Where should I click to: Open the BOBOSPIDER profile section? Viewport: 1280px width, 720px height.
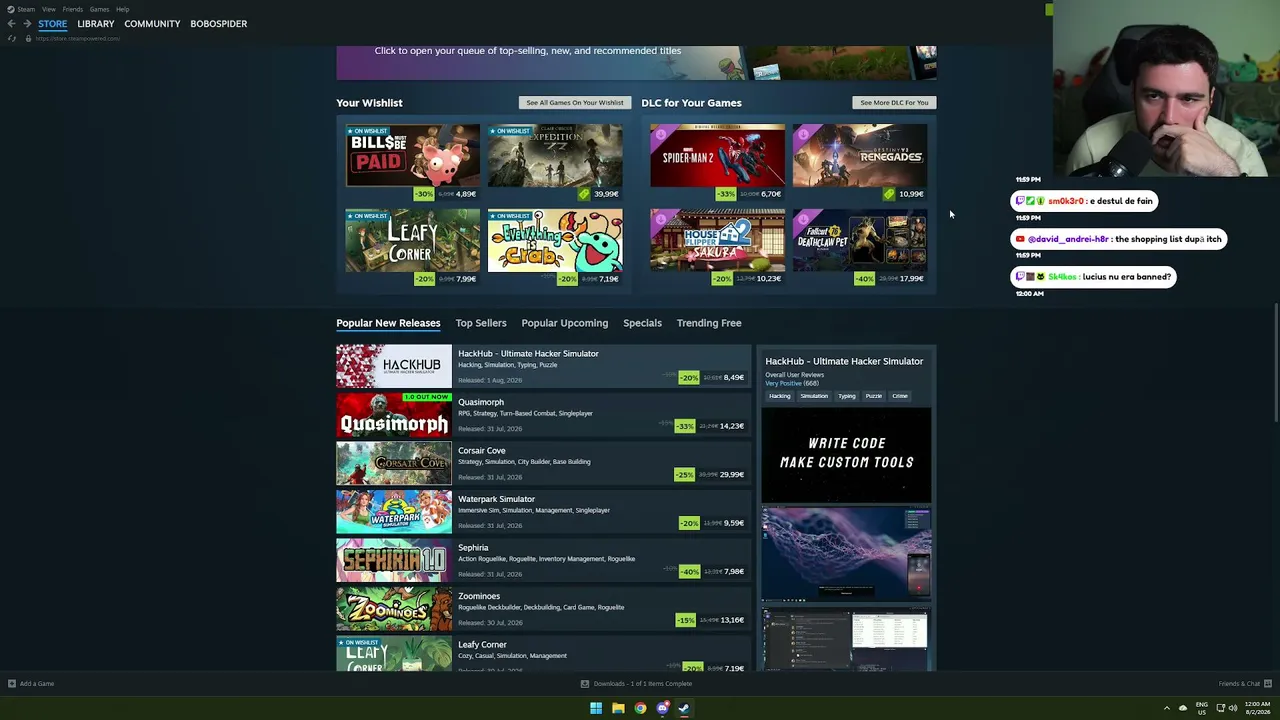[219, 24]
